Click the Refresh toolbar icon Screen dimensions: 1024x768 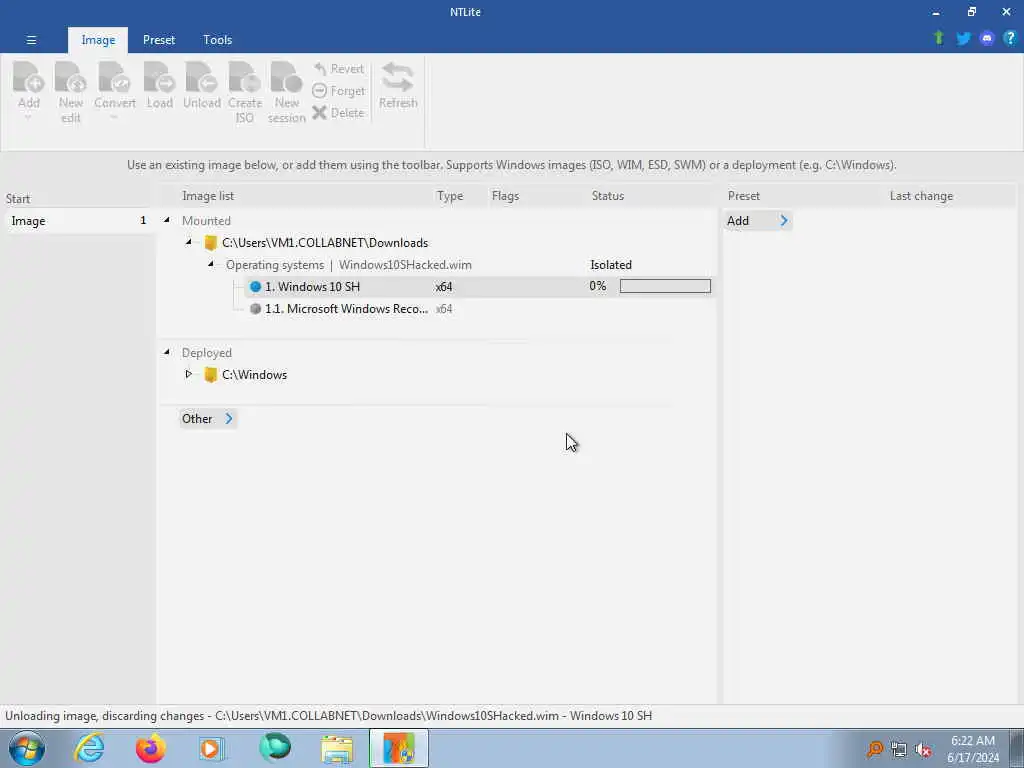coord(398,85)
